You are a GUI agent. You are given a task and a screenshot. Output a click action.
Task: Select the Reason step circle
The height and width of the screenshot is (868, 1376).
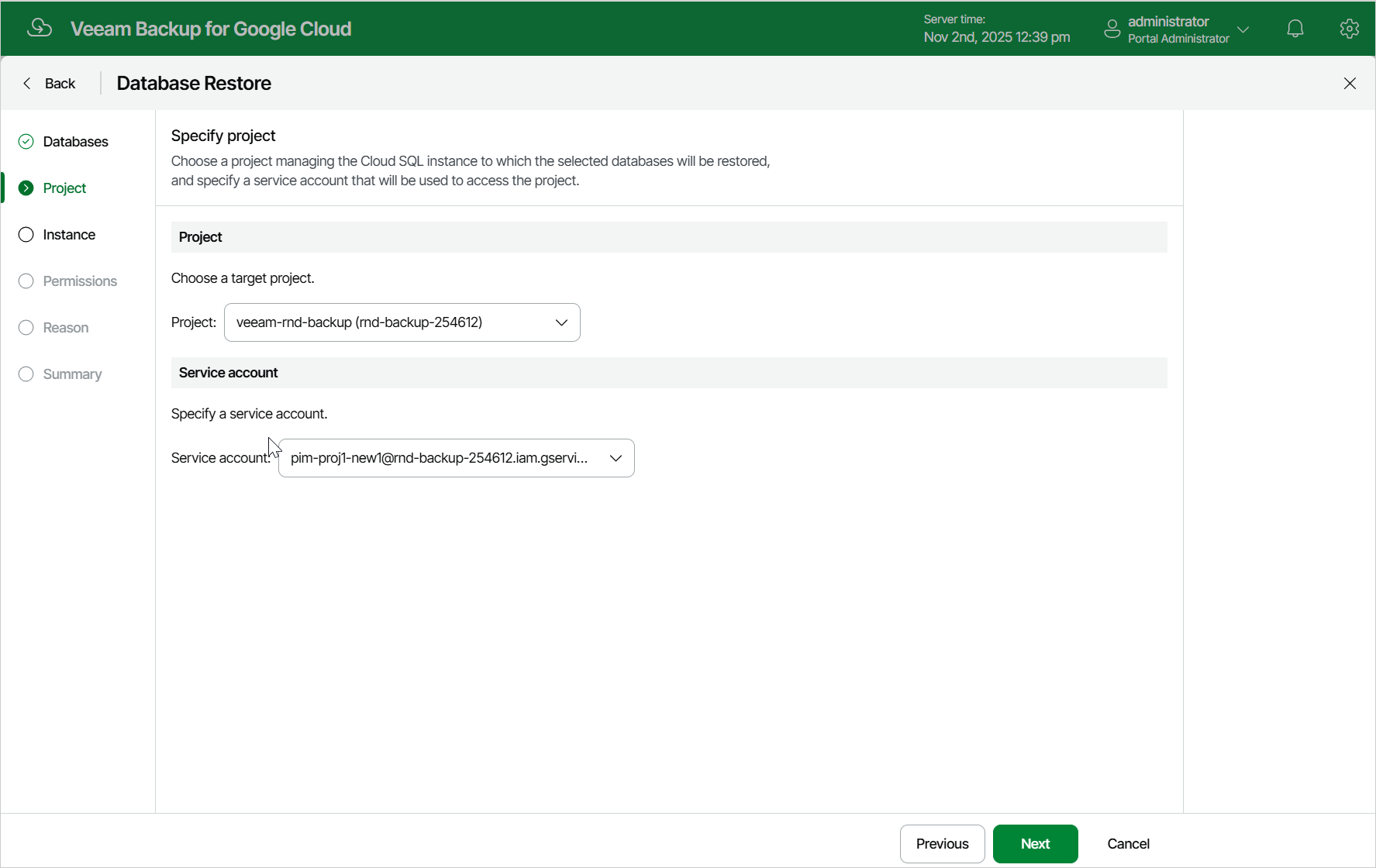pyautogui.click(x=26, y=327)
